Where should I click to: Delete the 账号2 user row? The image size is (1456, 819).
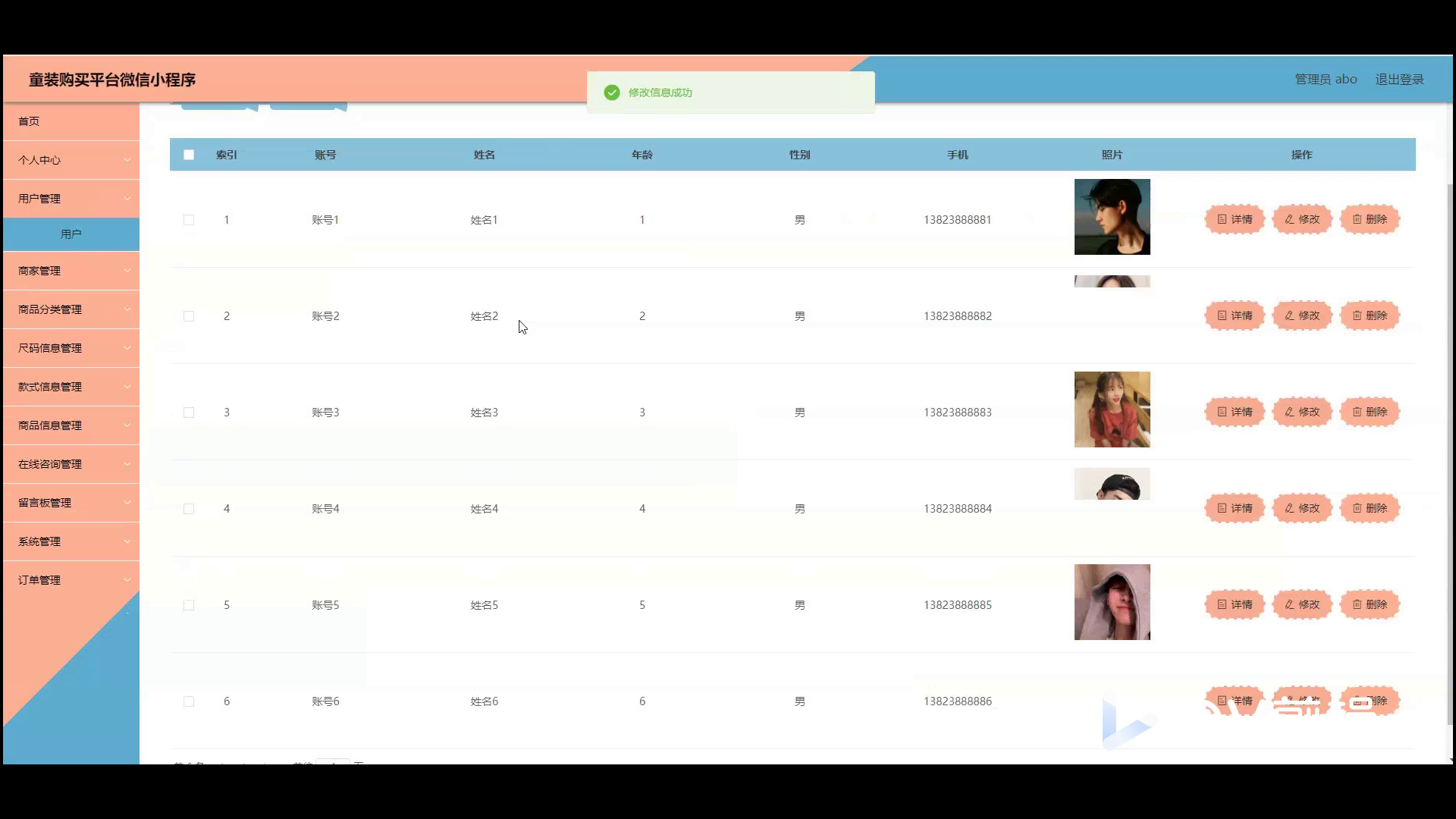click(1370, 315)
